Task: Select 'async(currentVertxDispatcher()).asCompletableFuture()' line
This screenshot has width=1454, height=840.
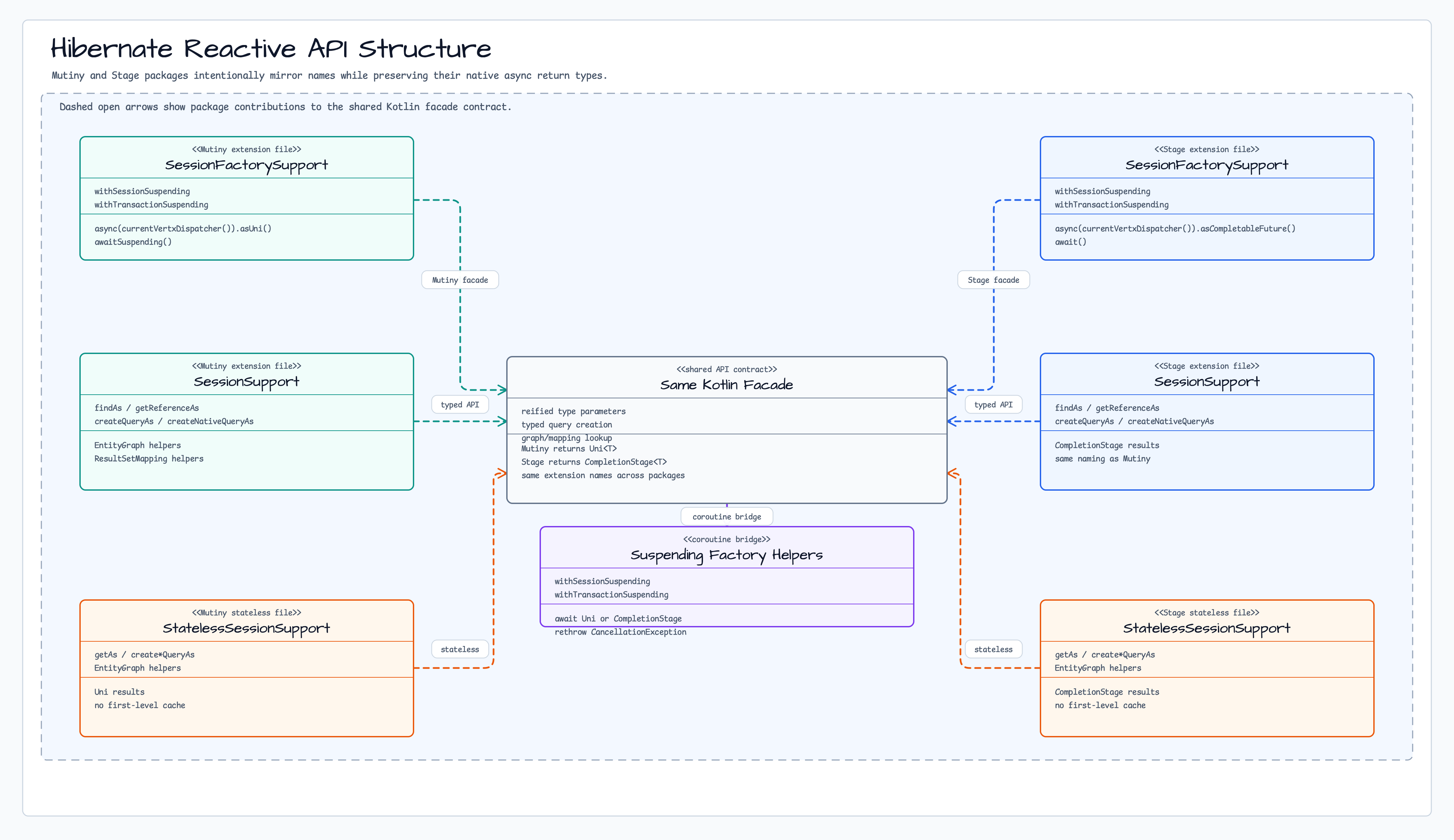Action: (1175, 229)
